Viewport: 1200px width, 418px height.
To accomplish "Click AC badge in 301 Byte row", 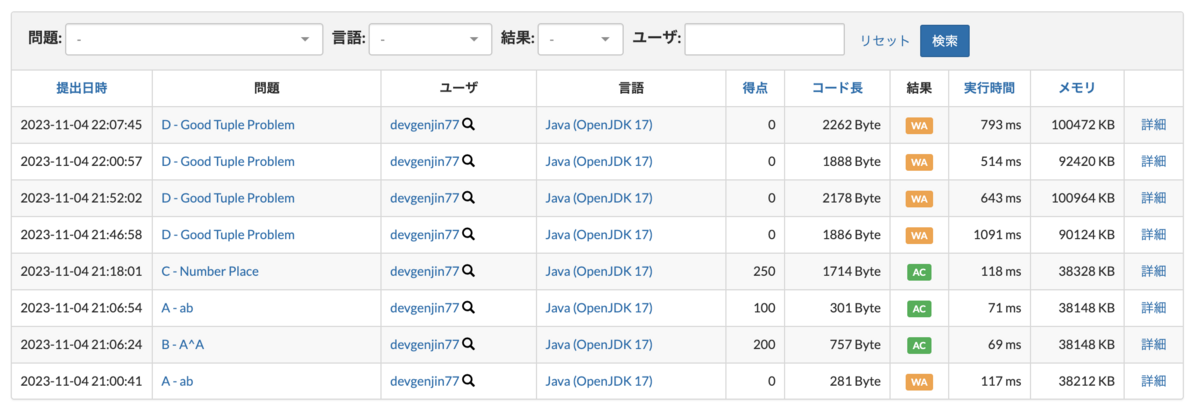I will pyautogui.click(x=919, y=309).
